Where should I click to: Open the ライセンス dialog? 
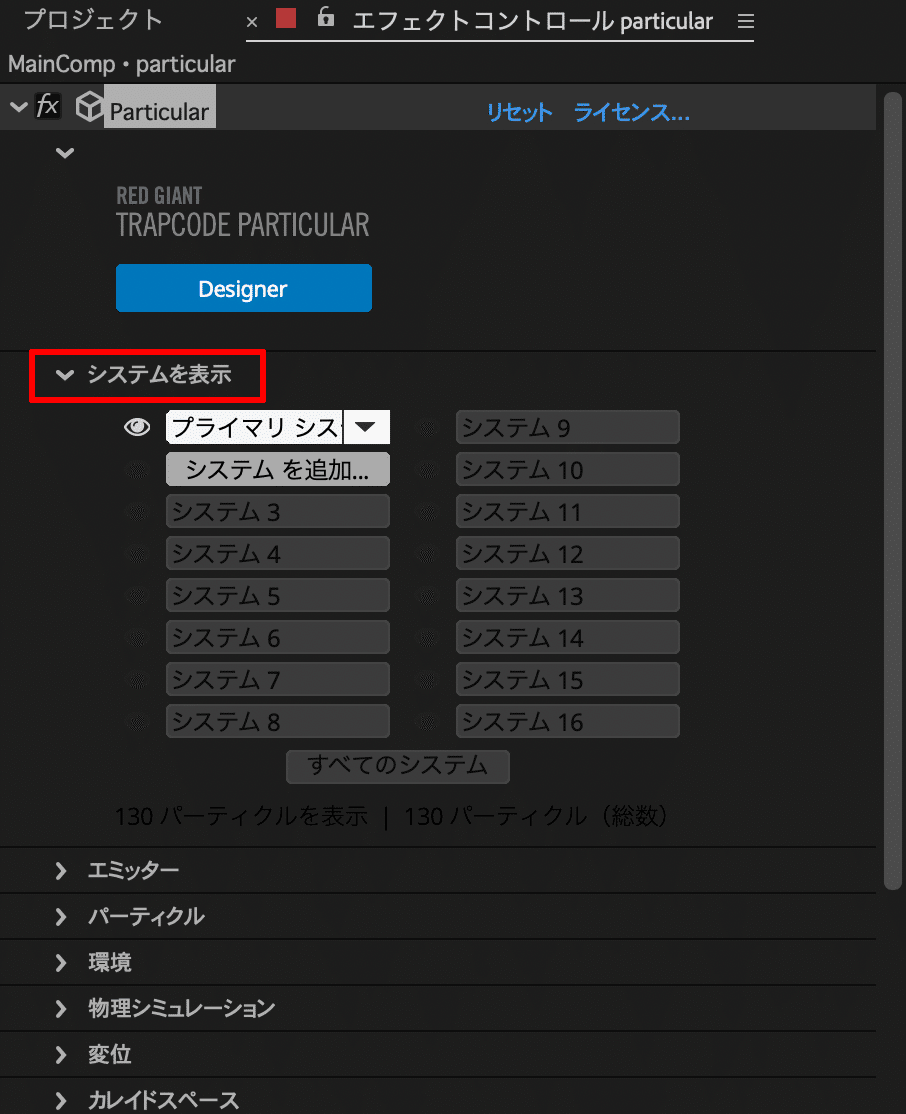[x=632, y=113]
